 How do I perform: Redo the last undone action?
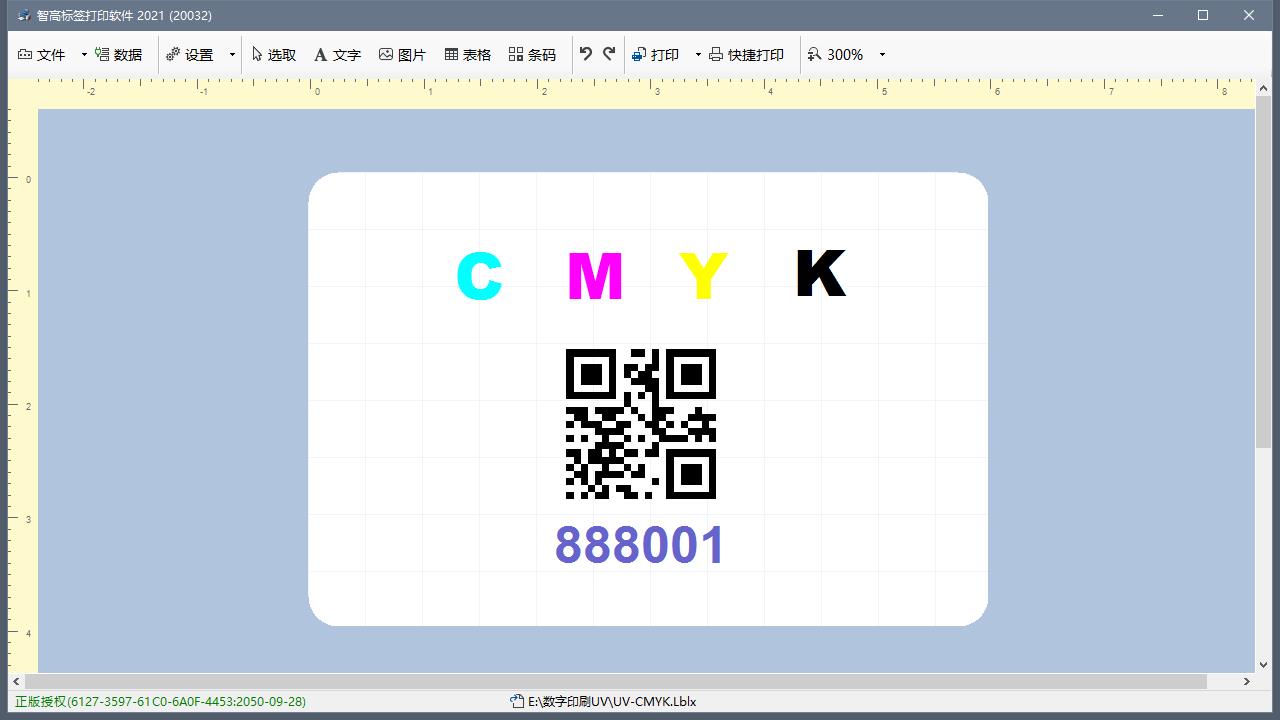coord(609,54)
